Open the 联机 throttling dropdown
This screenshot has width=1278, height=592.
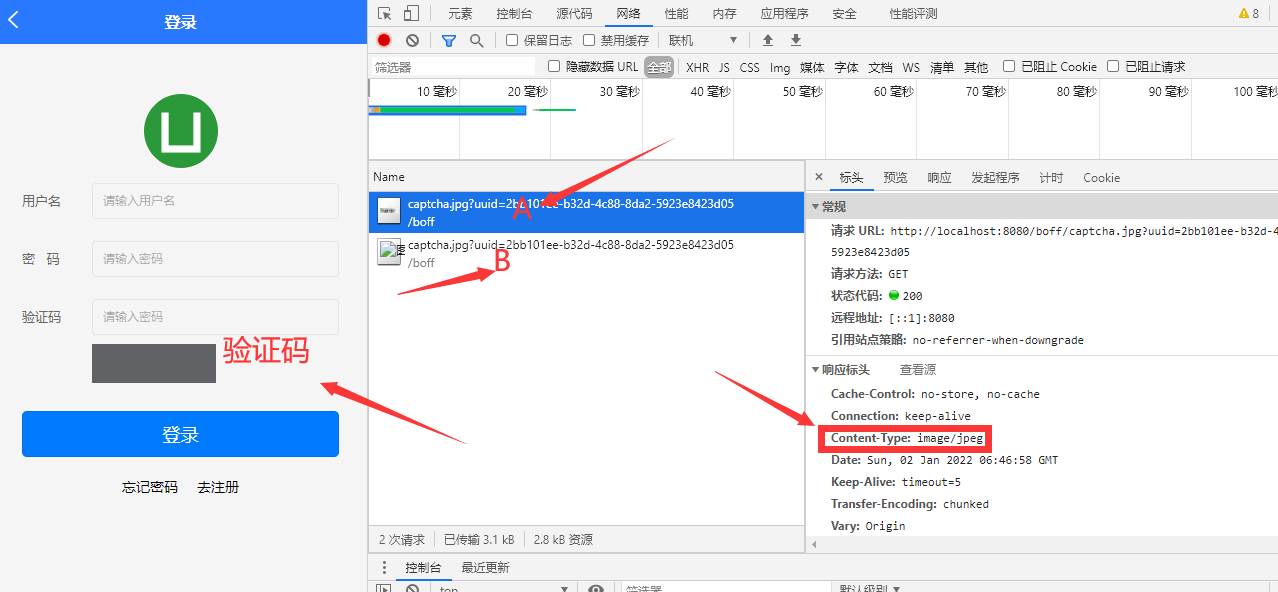tap(703, 40)
